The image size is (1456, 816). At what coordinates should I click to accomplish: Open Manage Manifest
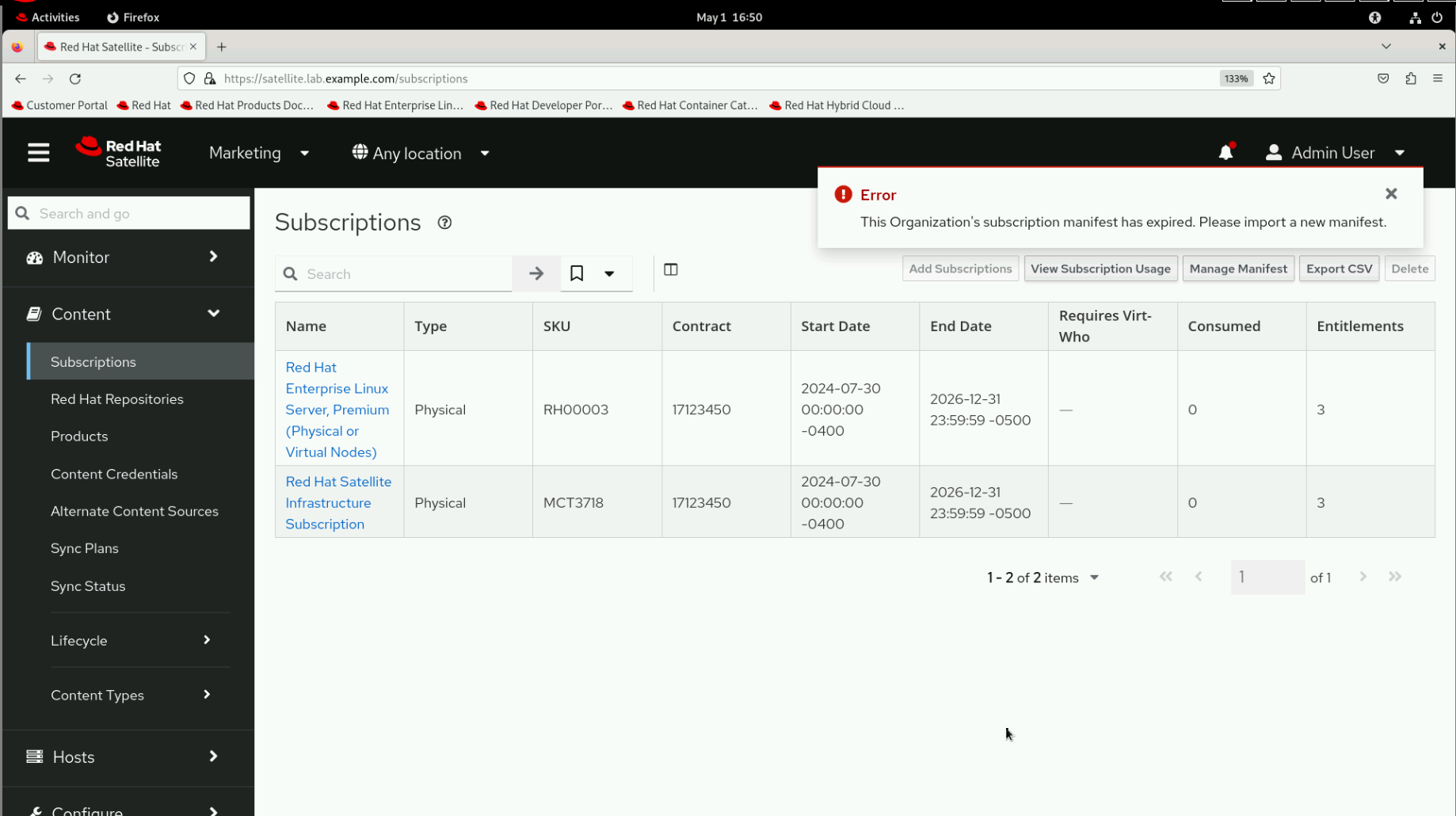1238,269
